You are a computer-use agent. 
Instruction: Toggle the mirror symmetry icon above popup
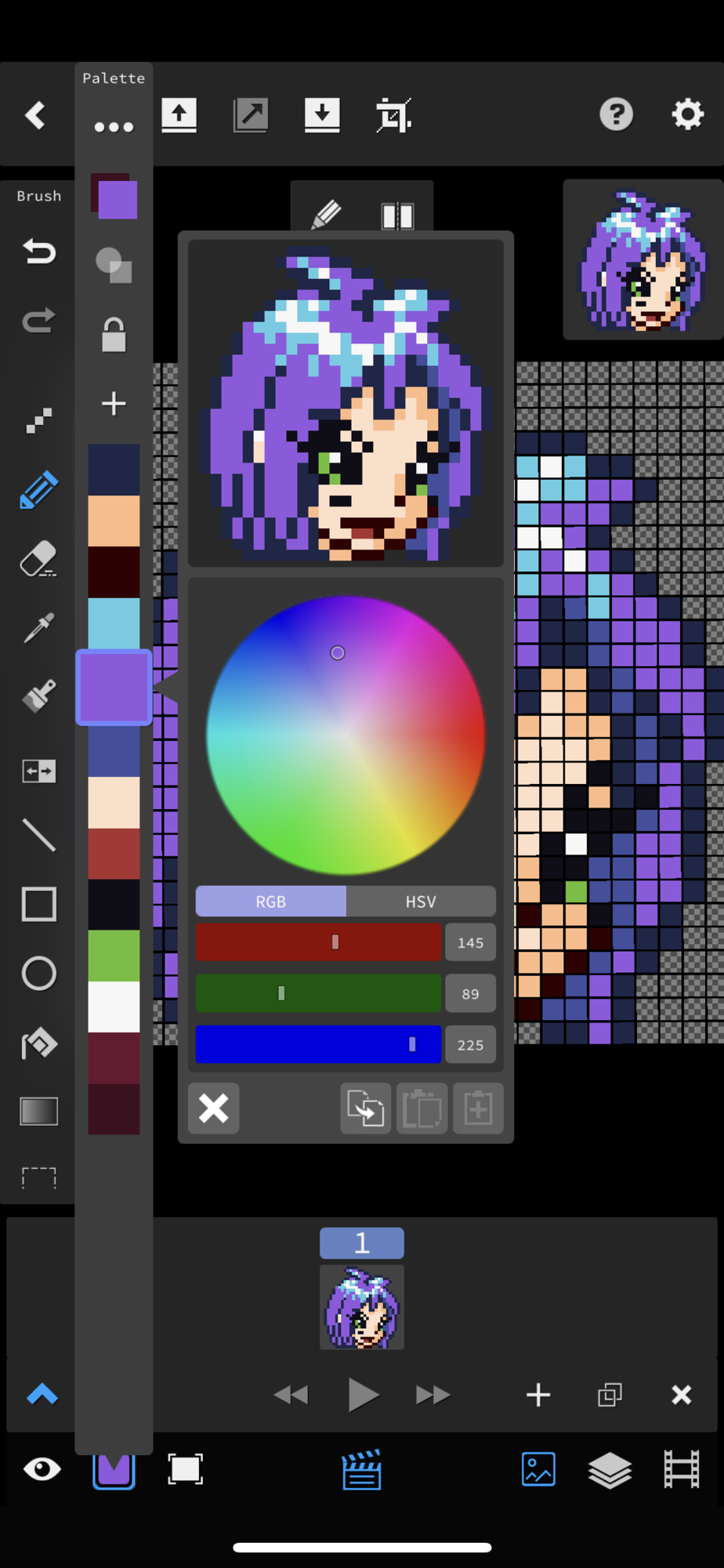tap(397, 216)
